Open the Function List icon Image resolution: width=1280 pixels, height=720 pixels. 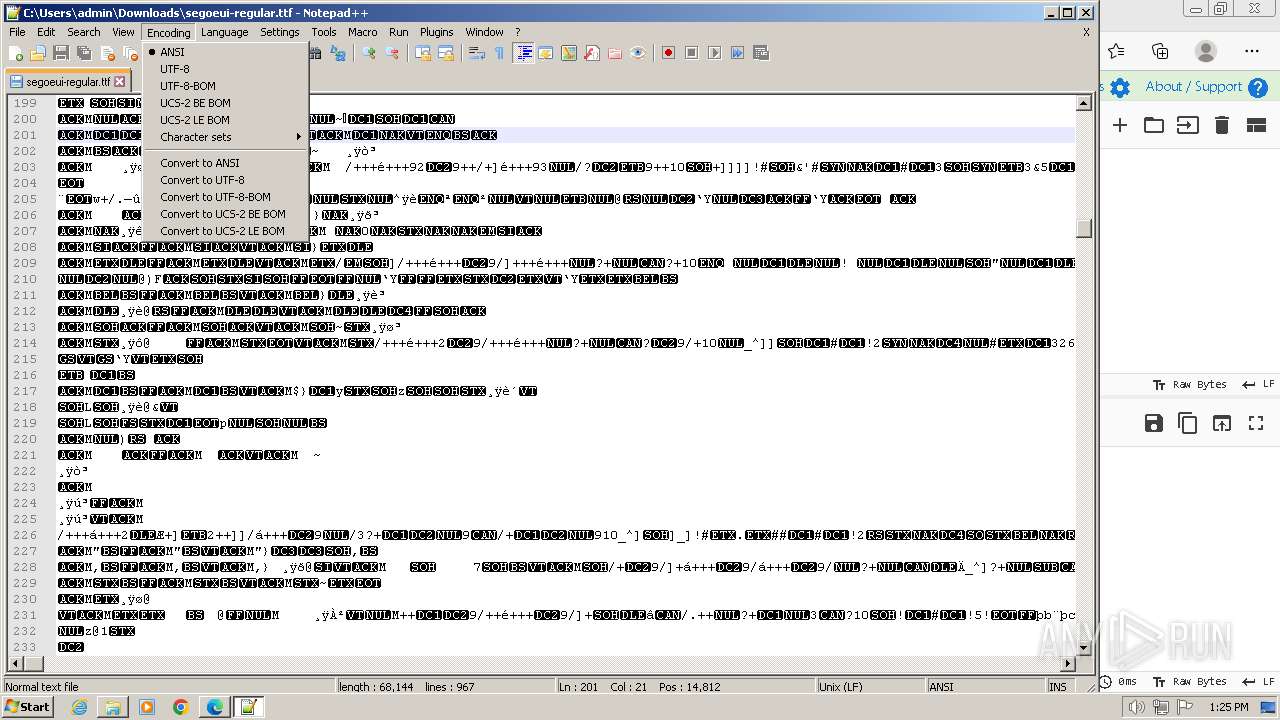click(592, 53)
